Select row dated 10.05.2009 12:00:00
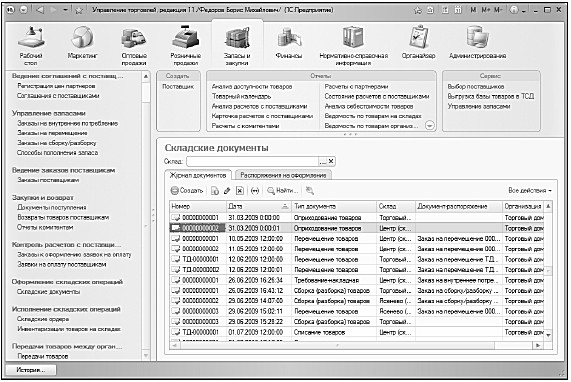This screenshot has height=382, width=571. click(x=357, y=239)
